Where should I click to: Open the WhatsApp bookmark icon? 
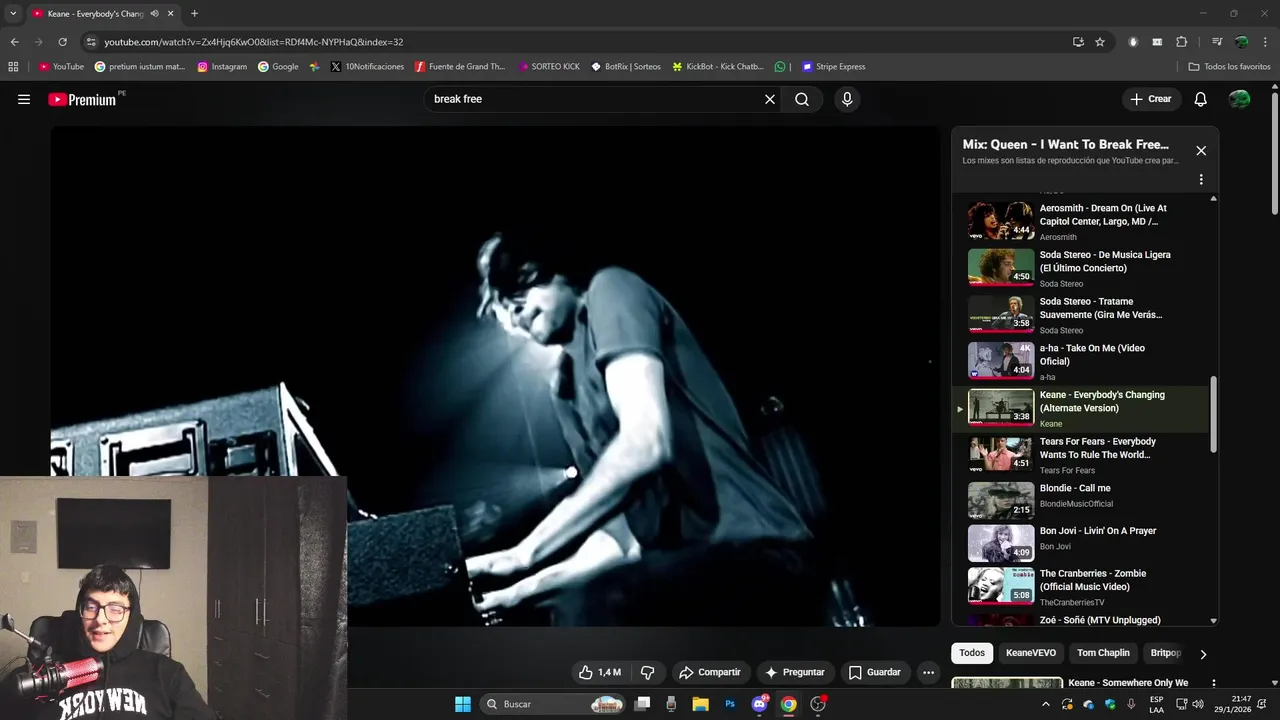[780, 67]
